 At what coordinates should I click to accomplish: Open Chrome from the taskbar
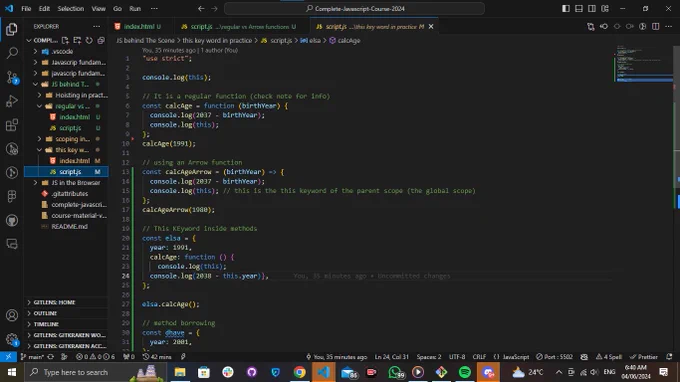pos(299,372)
